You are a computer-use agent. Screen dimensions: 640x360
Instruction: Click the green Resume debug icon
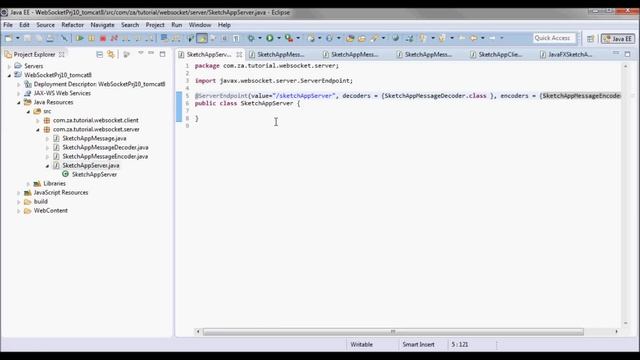coord(80,38)
